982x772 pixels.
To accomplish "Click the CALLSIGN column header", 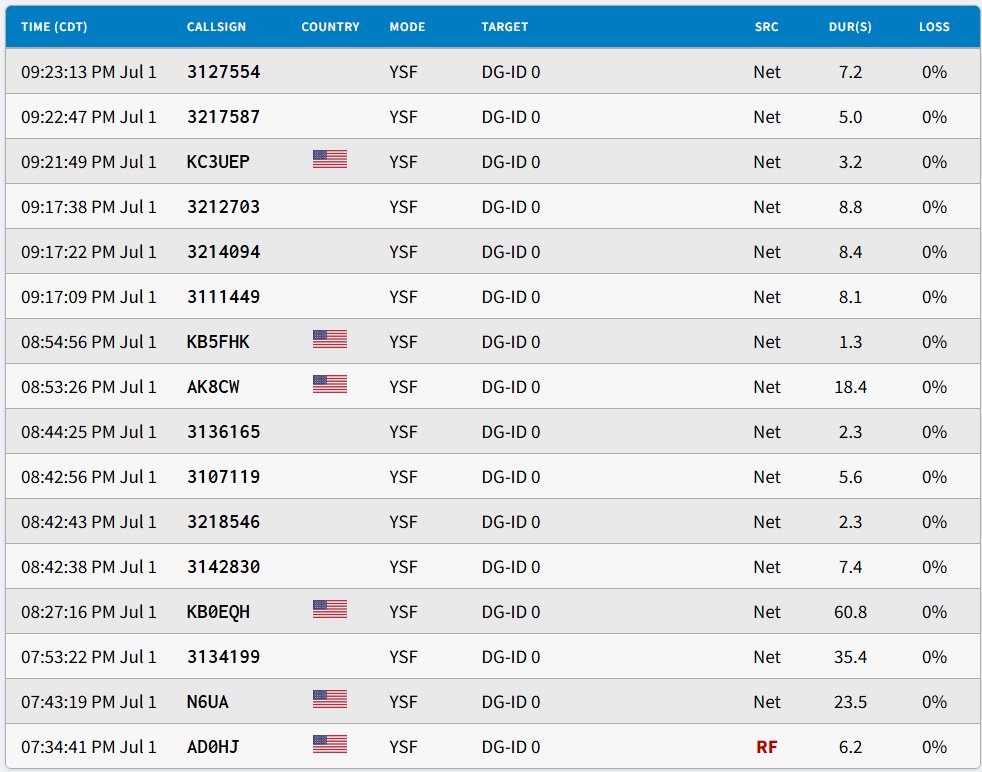I will click(216, 27).
